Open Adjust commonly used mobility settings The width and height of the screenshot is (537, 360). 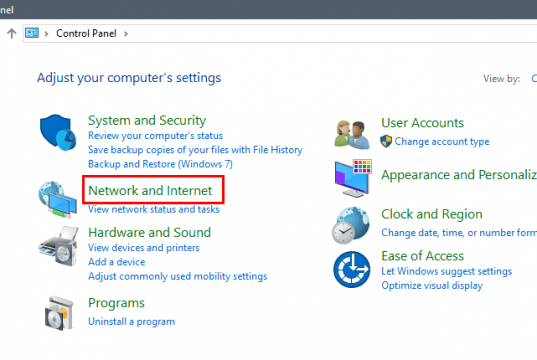pos(178,276)
